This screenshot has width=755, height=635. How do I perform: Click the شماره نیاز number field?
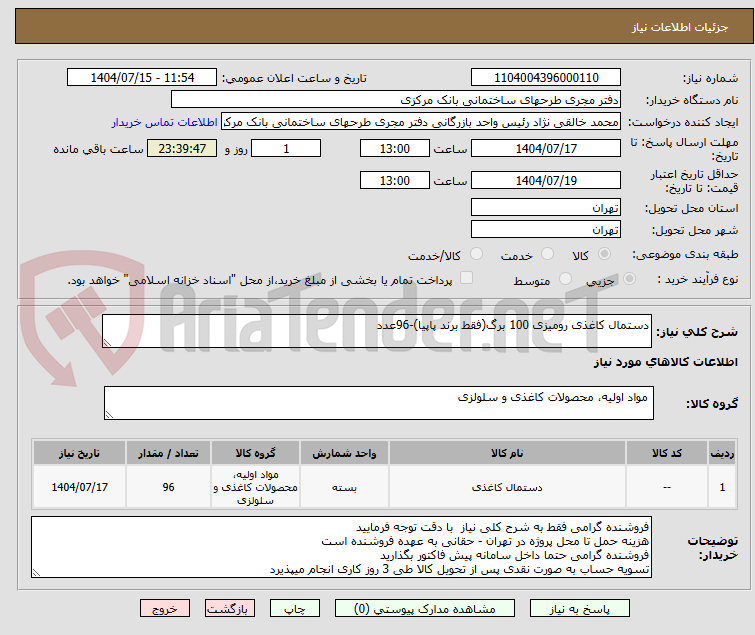[x=546, y=77]
